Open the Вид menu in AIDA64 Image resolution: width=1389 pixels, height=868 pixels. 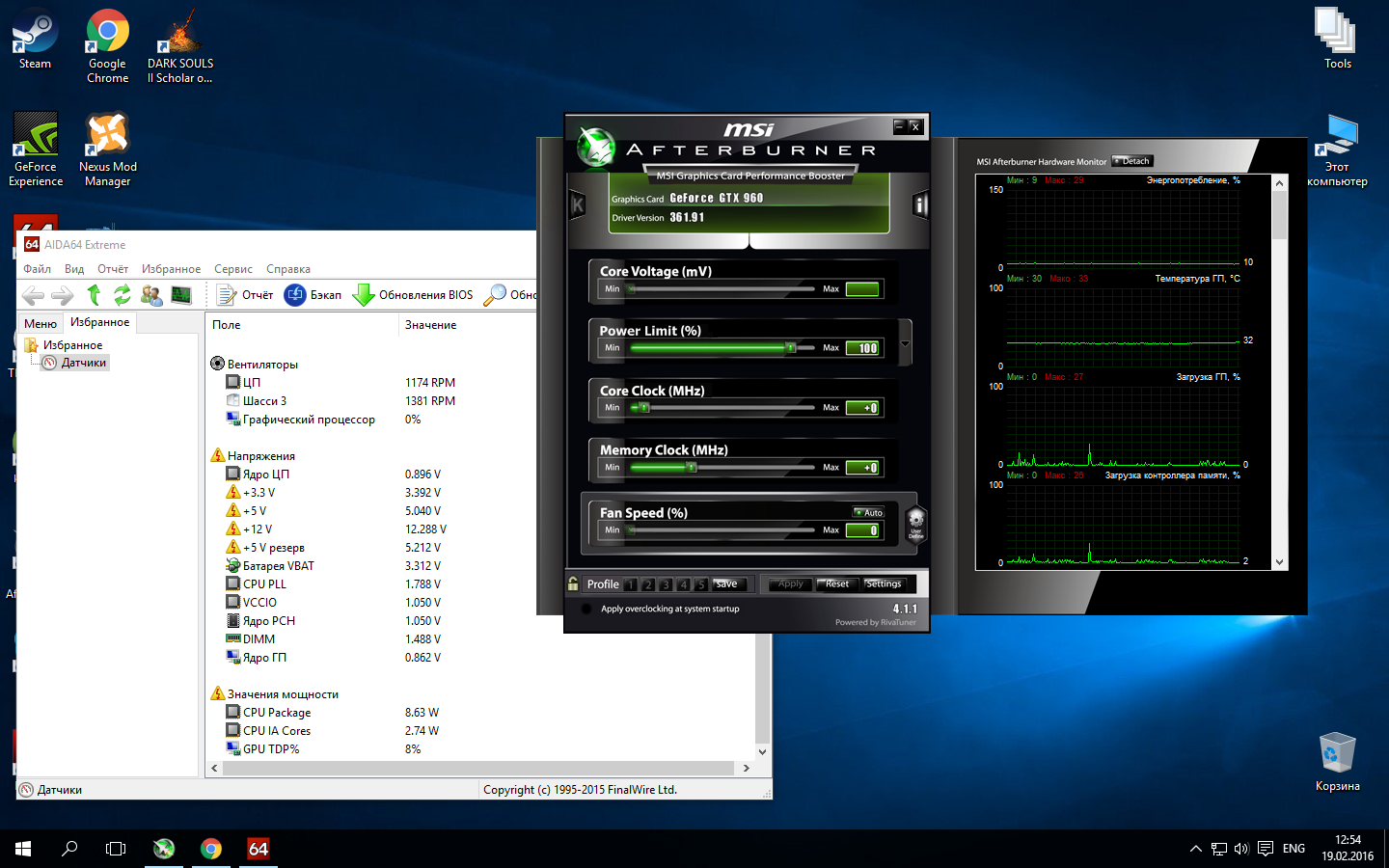pos(74,269)
